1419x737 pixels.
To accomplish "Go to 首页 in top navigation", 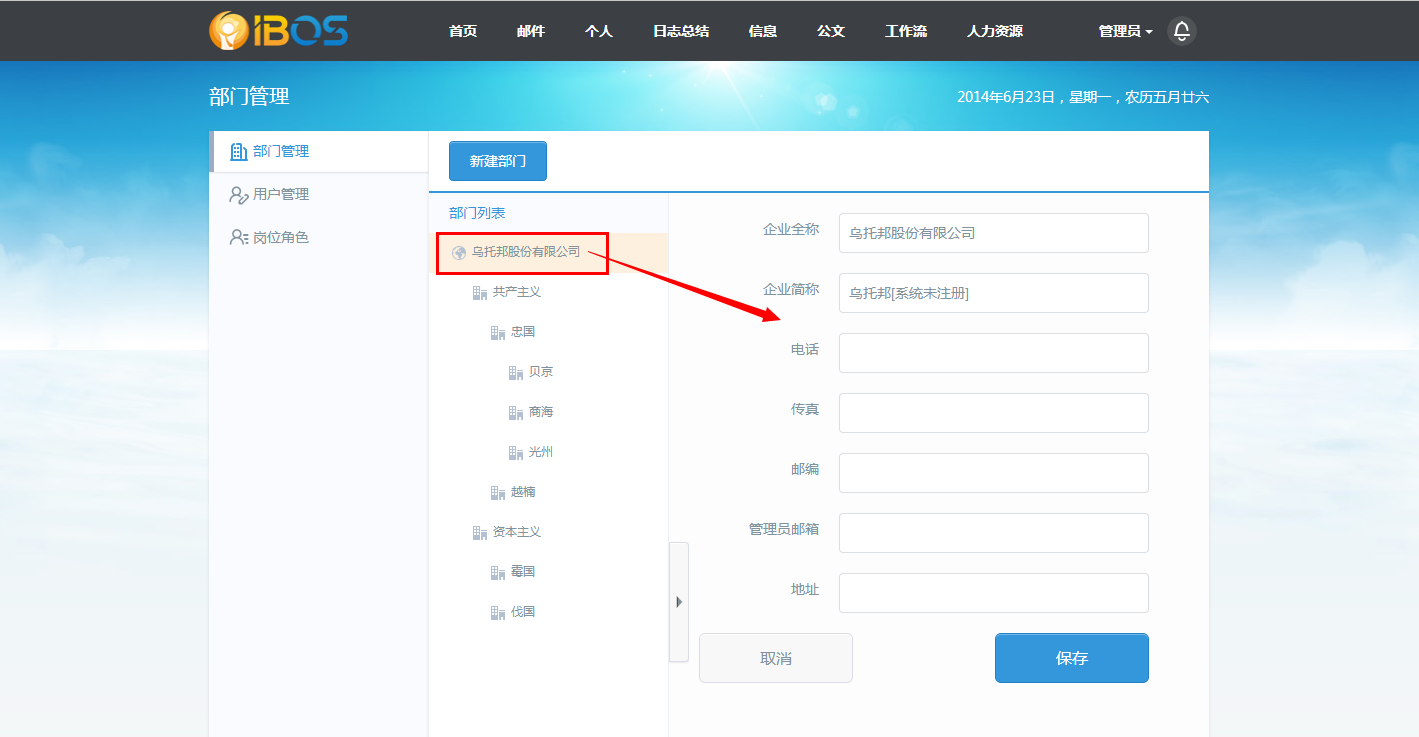I will pos(463,31).
